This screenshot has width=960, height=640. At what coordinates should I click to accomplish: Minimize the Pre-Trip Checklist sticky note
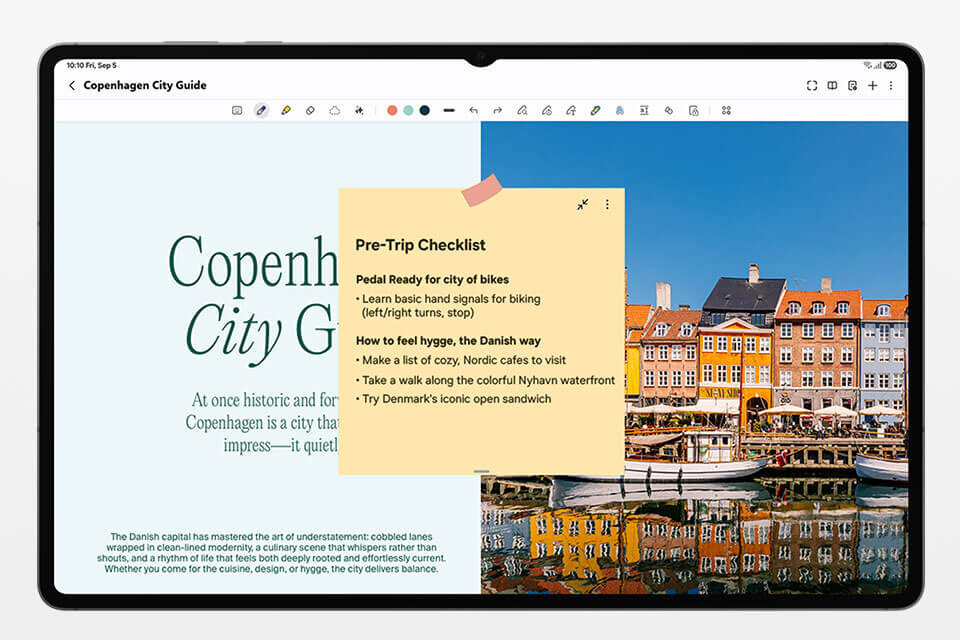click(x=582, y=204)
